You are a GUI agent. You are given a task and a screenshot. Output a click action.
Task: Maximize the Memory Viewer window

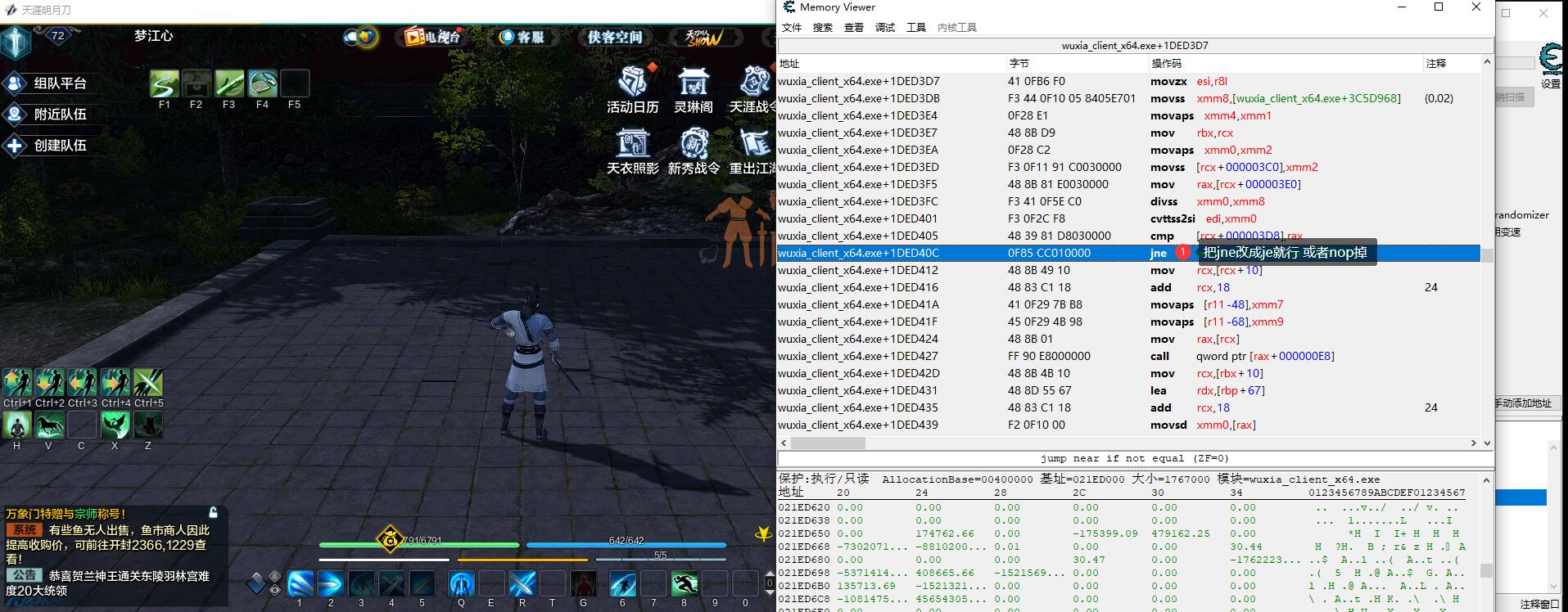(1439, 7)
